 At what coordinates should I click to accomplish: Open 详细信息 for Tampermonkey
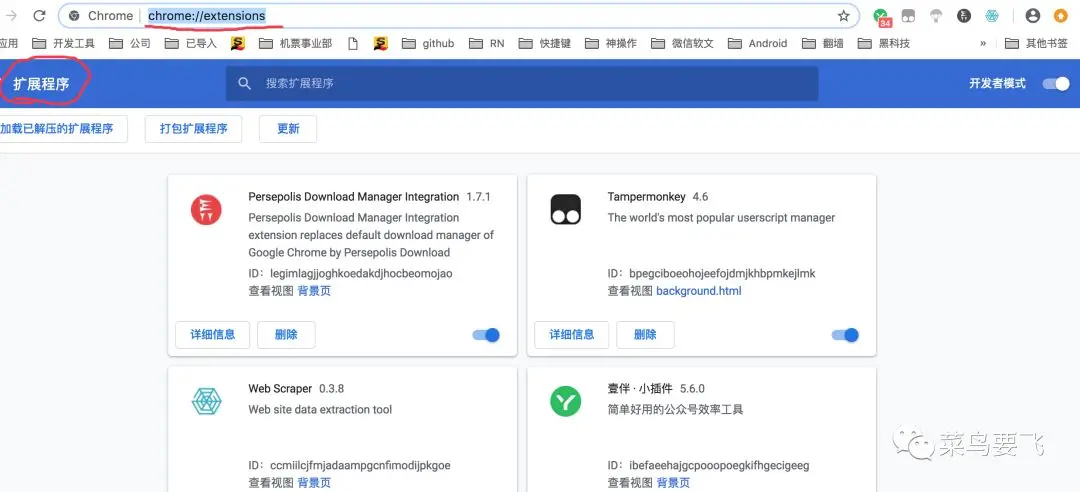click(x=572, y=335)
